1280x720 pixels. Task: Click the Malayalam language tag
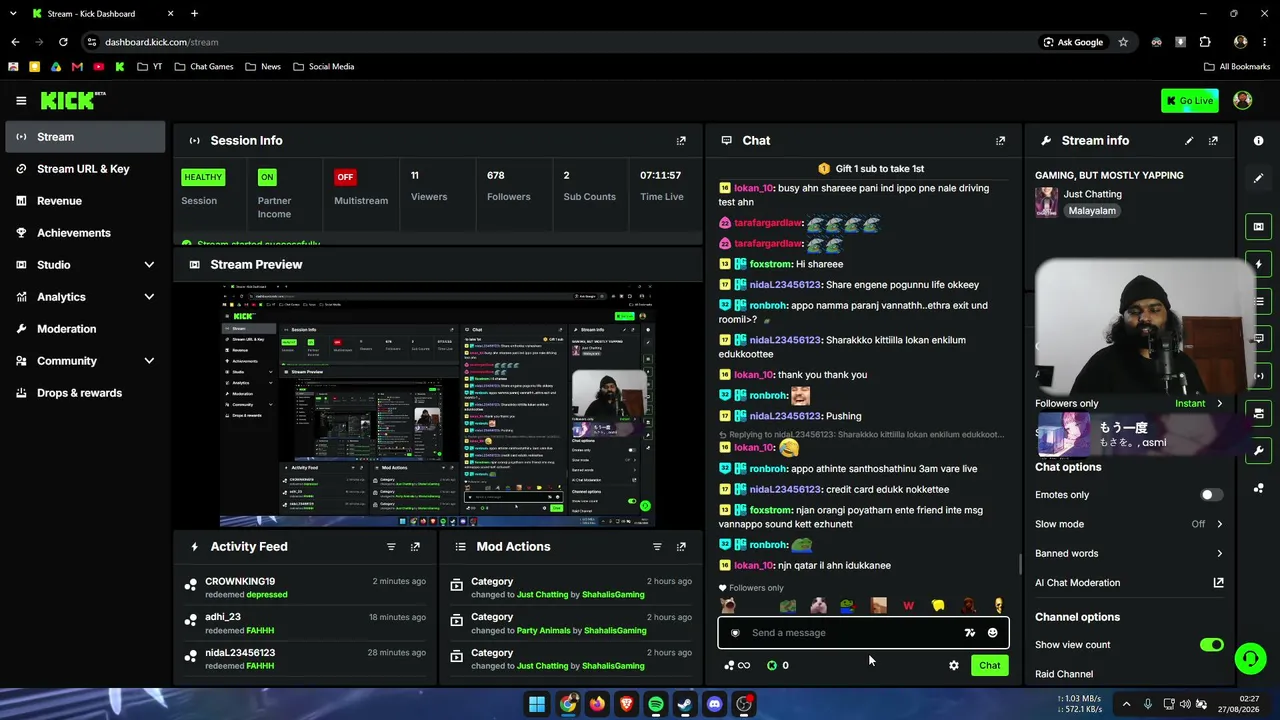(1091, 211)
